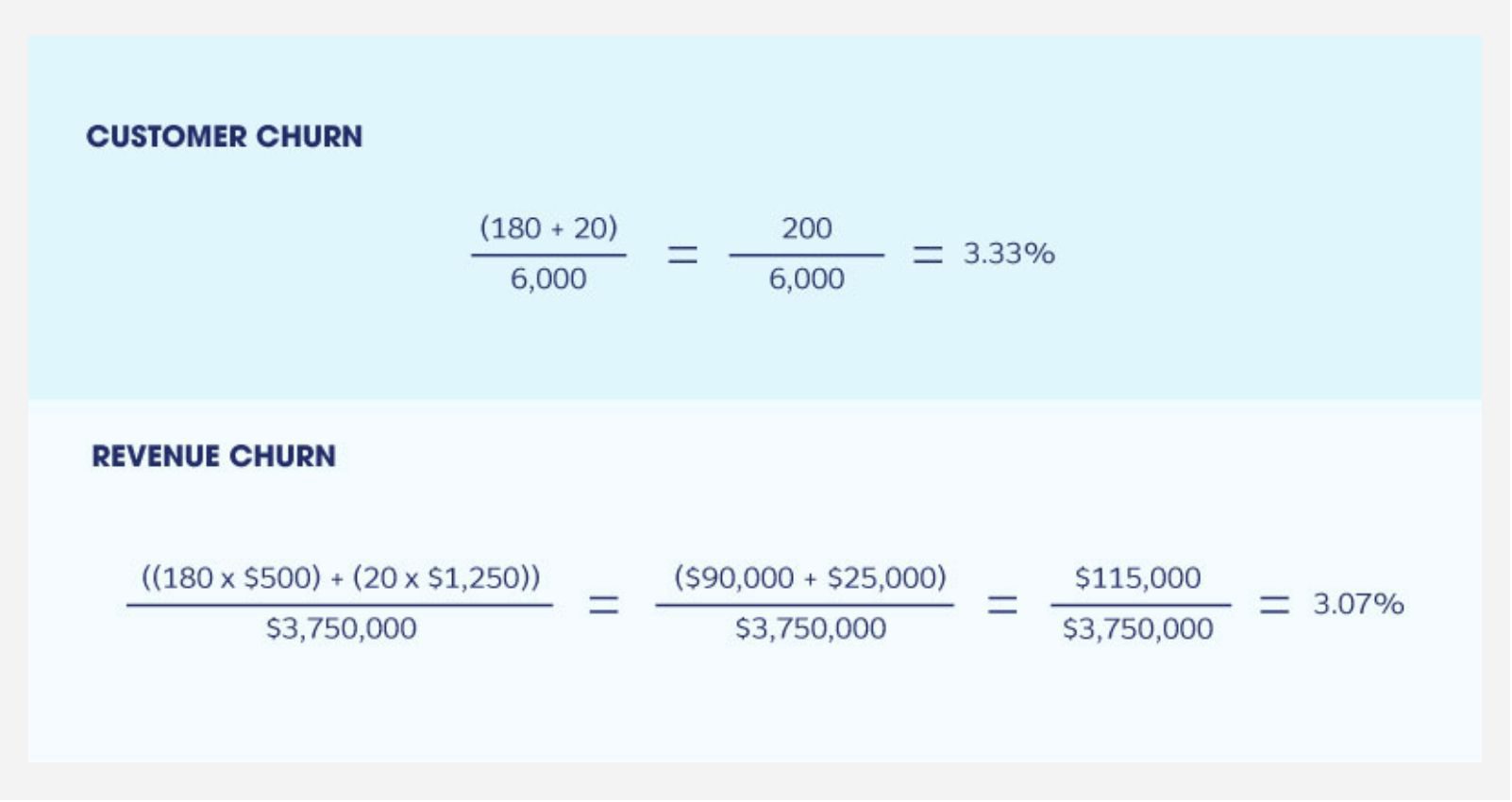The height and width of the screenshot is (802, 1512).
Task: Click equals sign after the first revenue fraction
Action: coord(604,604)
